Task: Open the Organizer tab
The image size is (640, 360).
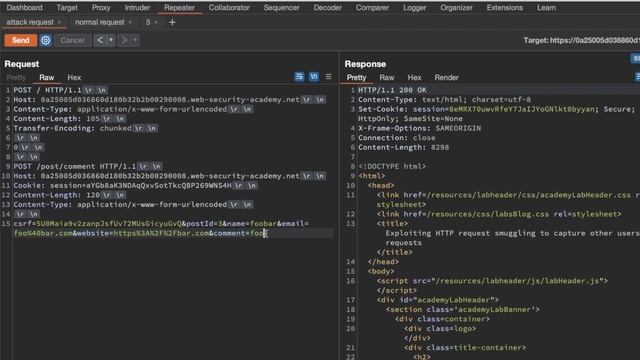Action: (456, 8)
